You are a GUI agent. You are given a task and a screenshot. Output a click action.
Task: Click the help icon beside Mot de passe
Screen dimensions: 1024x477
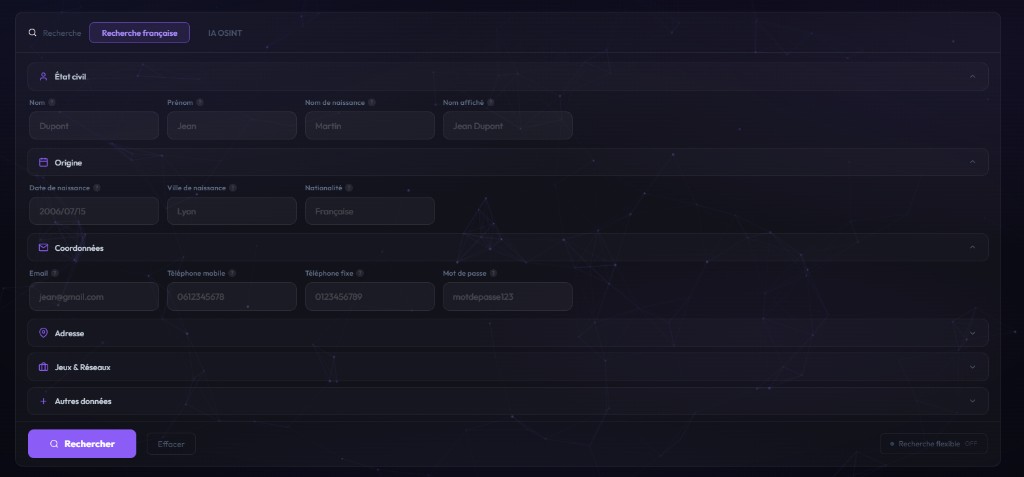493,273
